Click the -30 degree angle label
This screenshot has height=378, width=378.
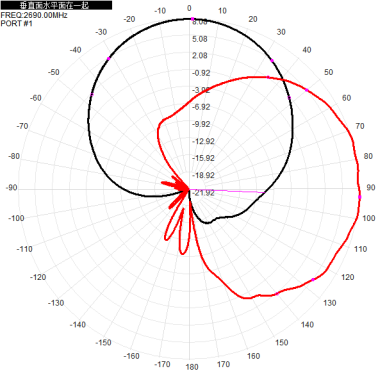[101, 32]
